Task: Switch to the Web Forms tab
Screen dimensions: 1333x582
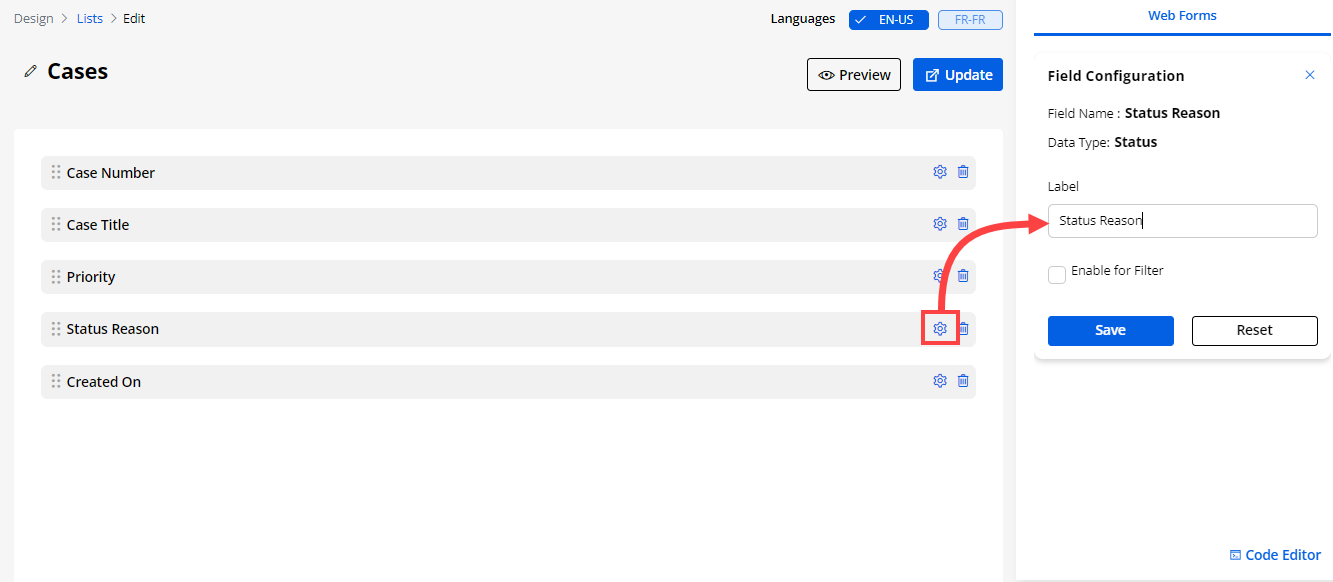Action: [1181, 16]
